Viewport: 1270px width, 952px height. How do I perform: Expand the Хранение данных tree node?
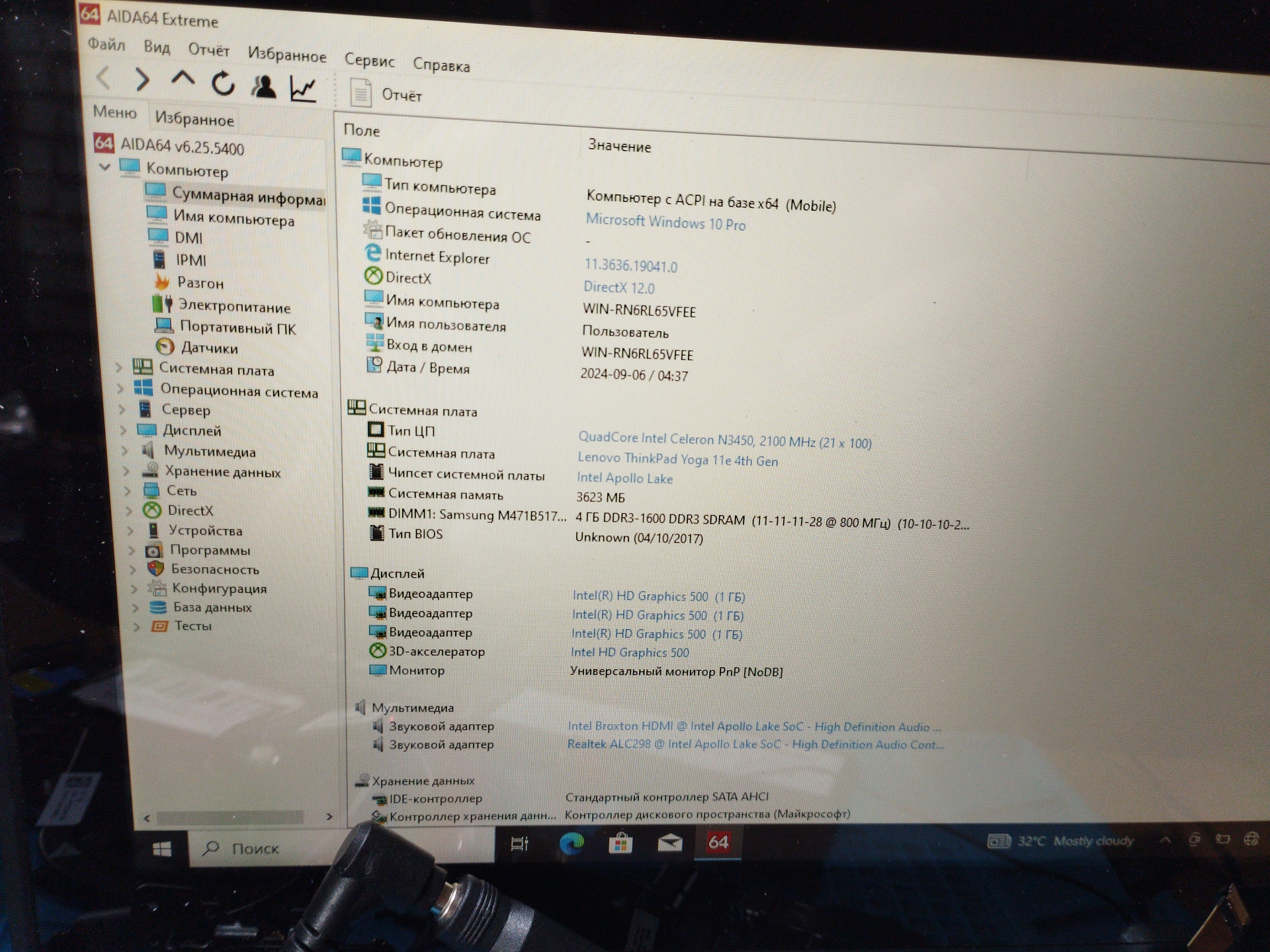click(x=127, y=471)
